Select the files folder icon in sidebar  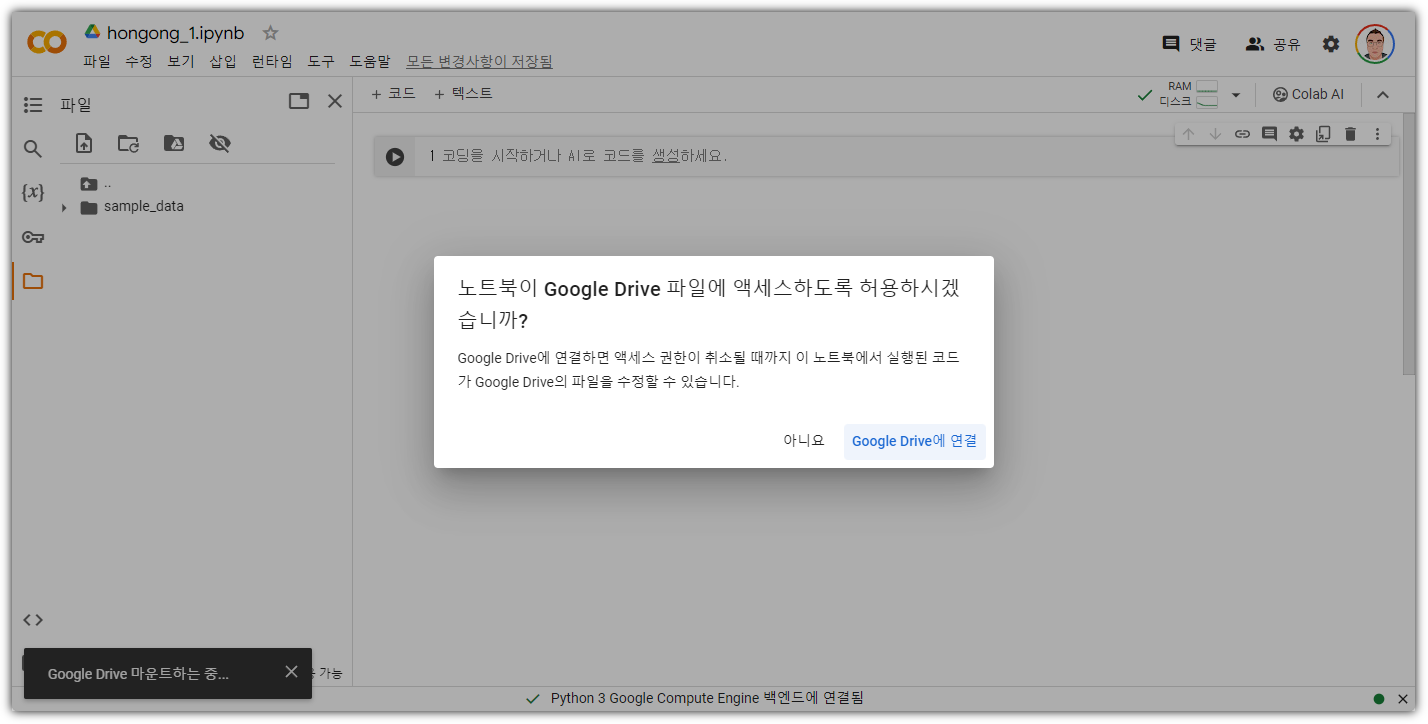33,281
